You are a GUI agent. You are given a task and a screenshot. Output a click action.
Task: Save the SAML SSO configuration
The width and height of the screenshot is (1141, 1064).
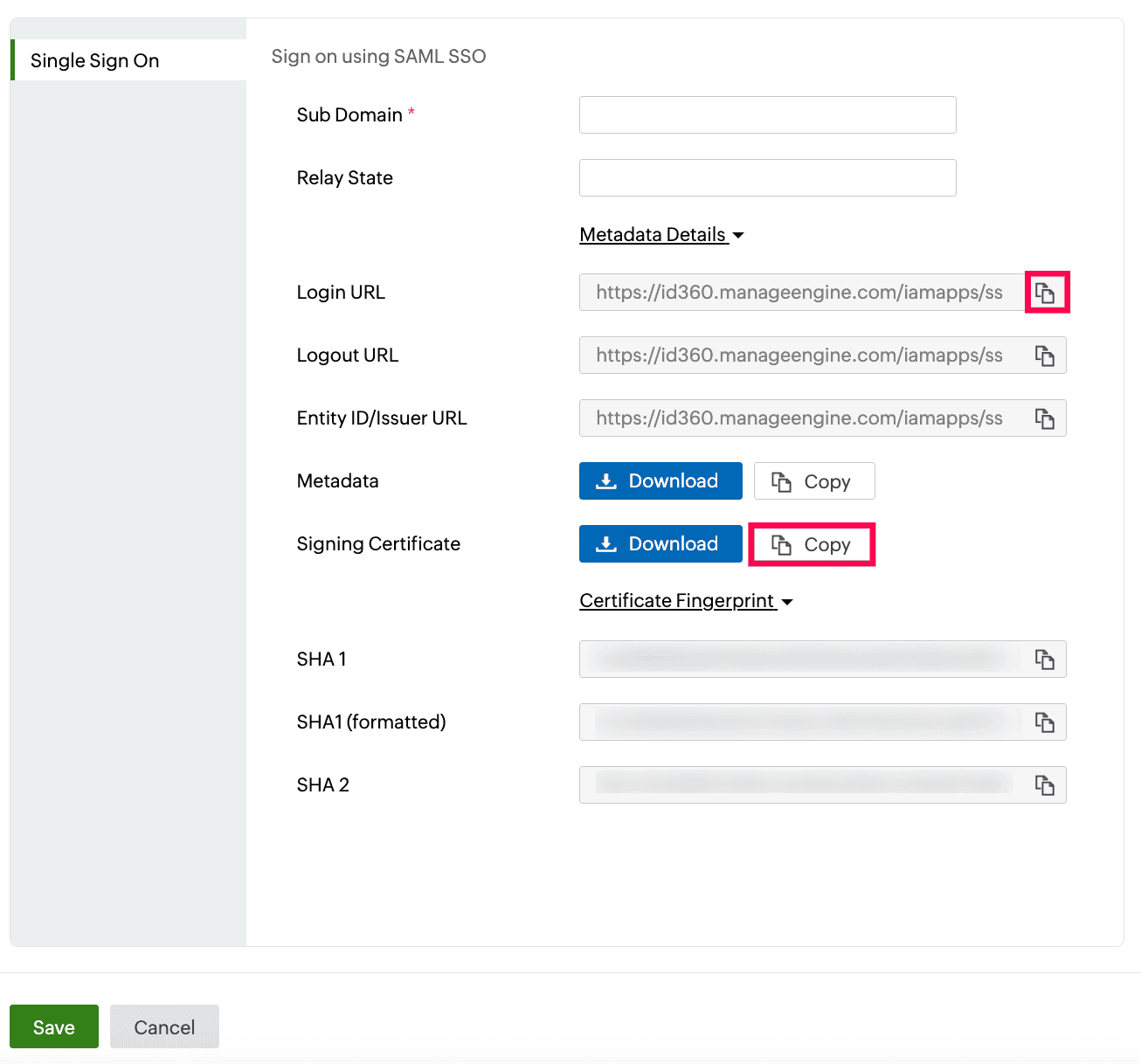coord(53,1026)
